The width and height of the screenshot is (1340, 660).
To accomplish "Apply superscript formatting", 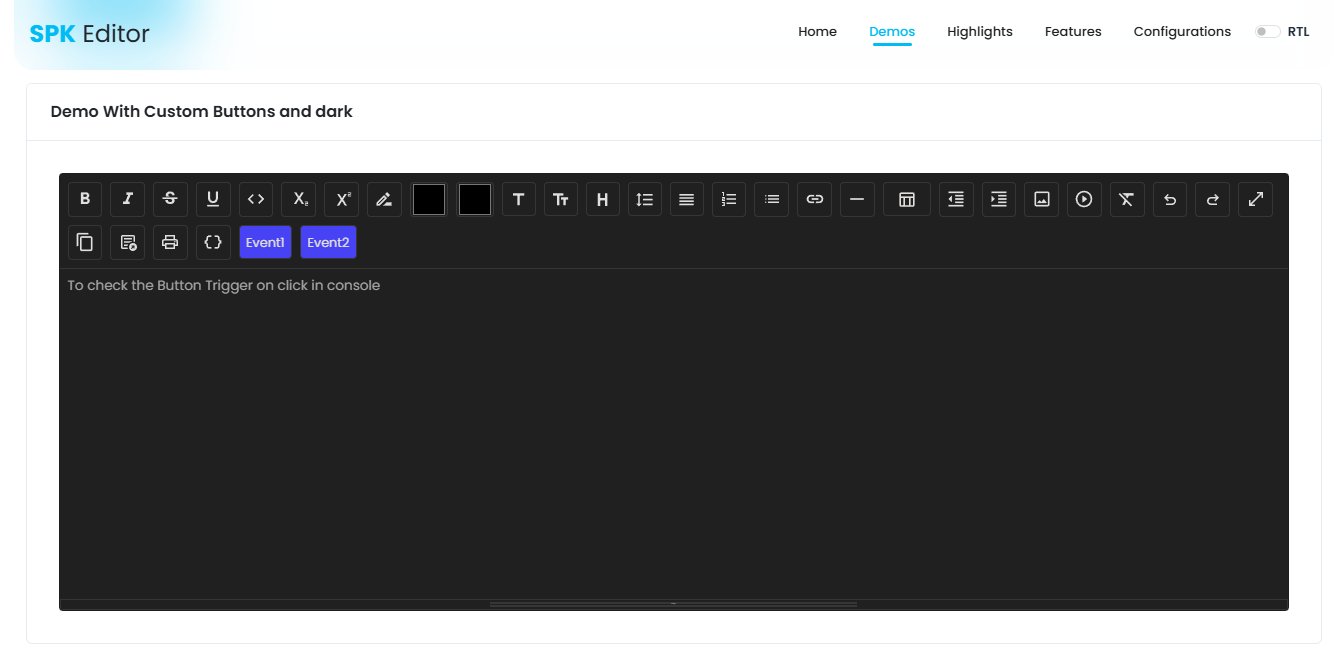I will (341, 199).
